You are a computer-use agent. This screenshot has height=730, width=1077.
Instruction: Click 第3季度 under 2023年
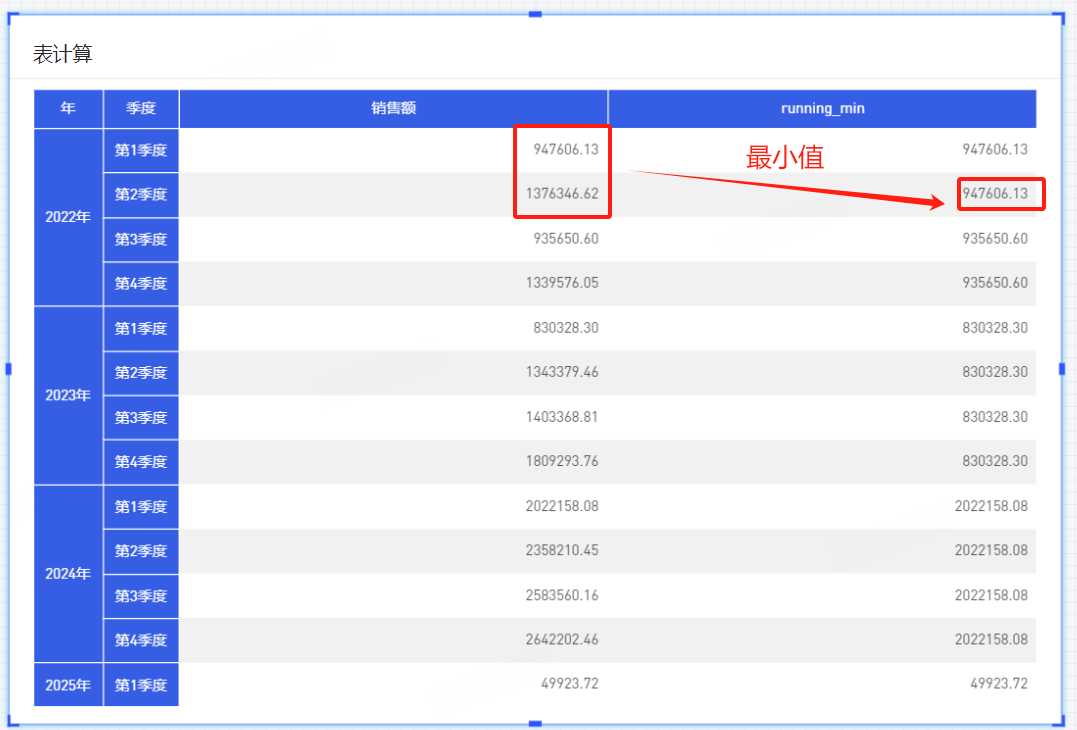tap(140, 417)
